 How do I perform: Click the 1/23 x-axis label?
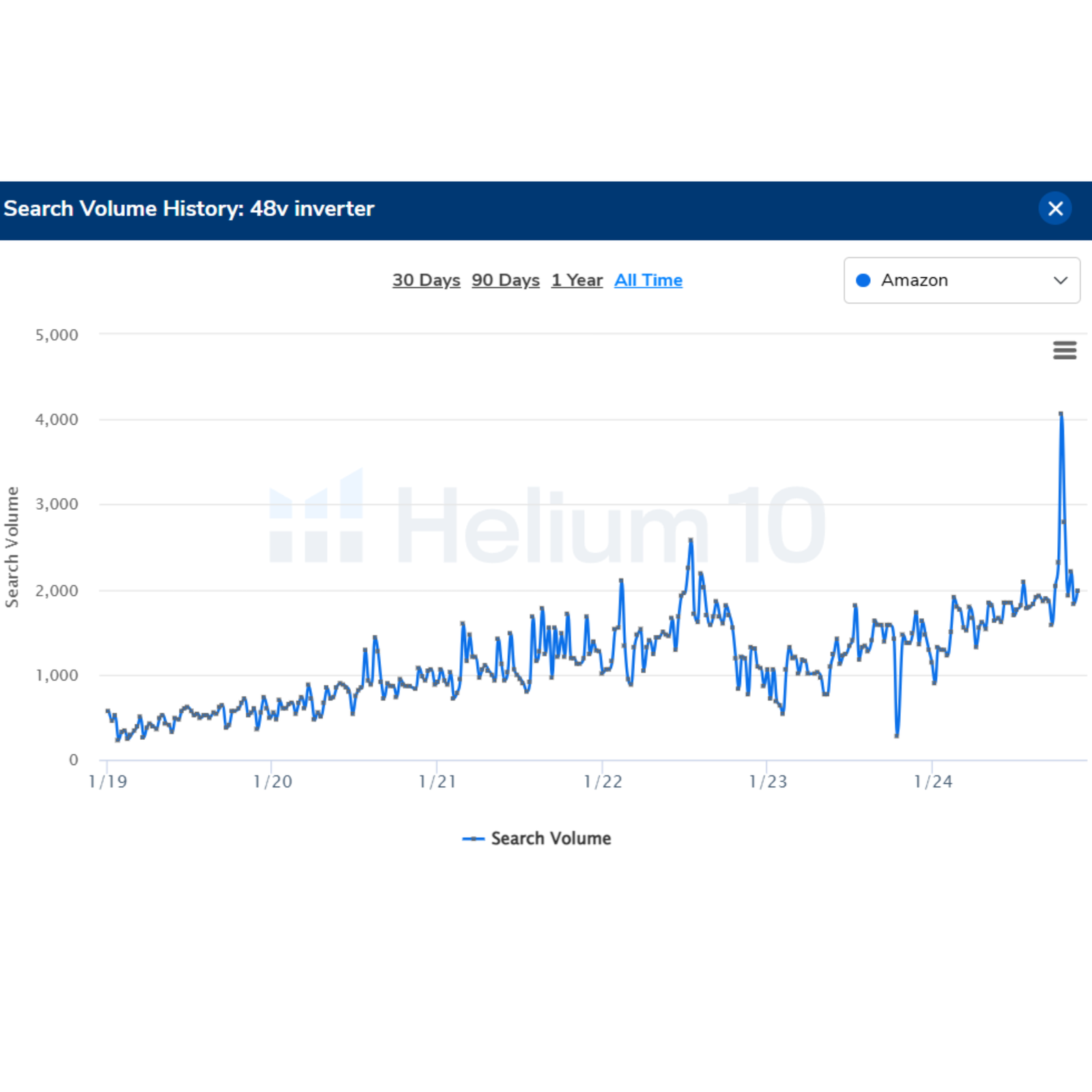coord(768,781)
